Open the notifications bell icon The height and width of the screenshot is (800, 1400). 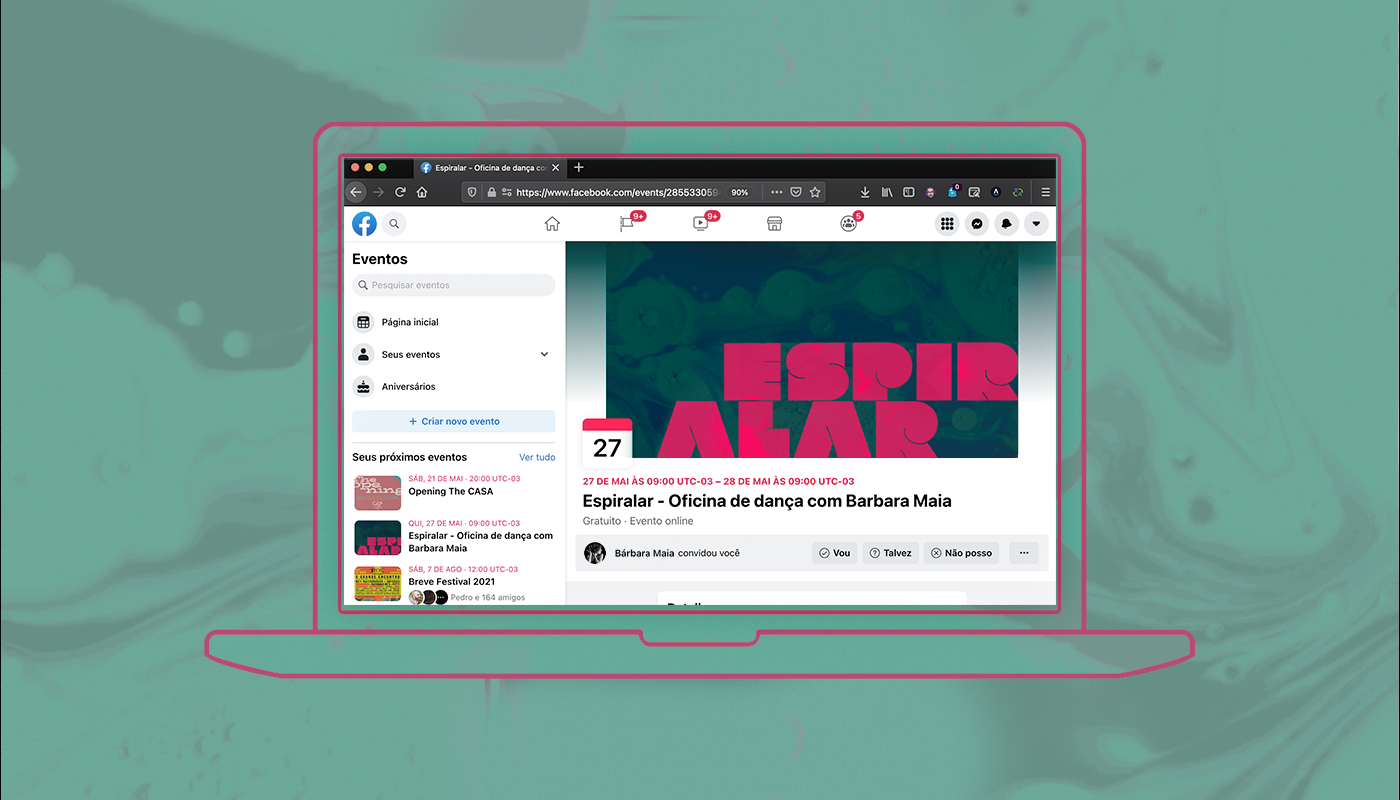(1007, 224)
